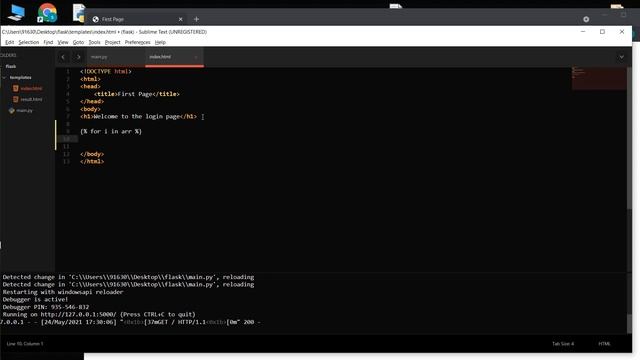The height and width of the screenshot is (360, 640).
Task: Click the Debugger PIN line in console
Action: (46, 307)
